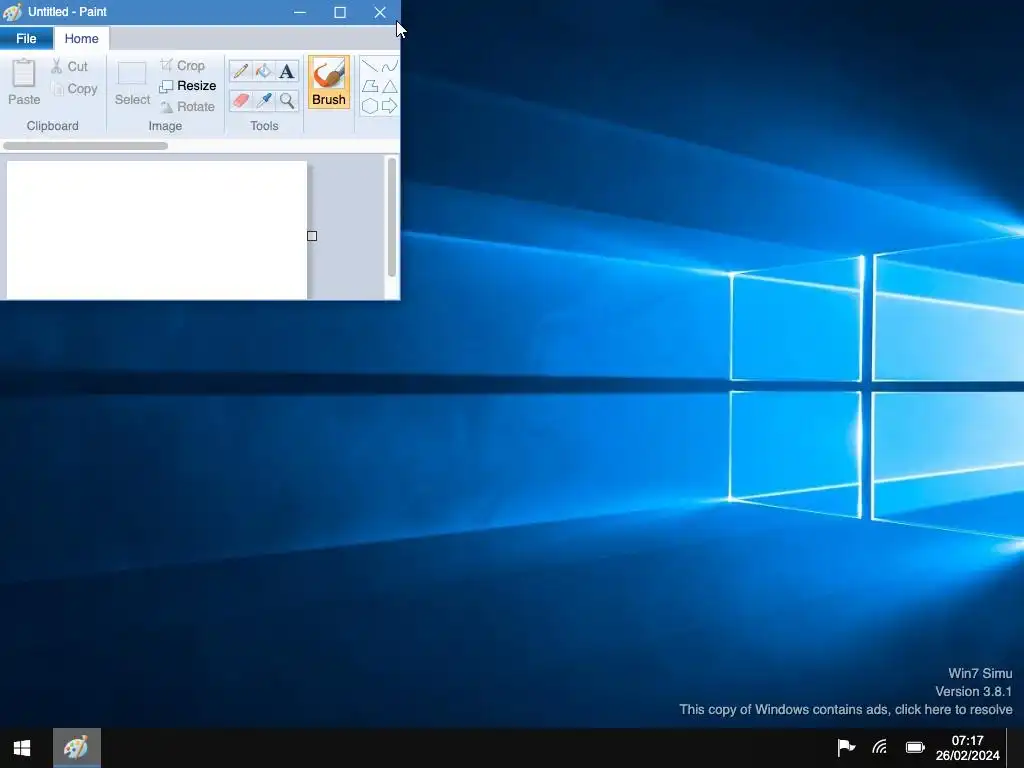Image resolution: width=1024 pixels, height=768 pixels.
Task: Click the canvas right-edge resize handle
Action: point(312,236)
